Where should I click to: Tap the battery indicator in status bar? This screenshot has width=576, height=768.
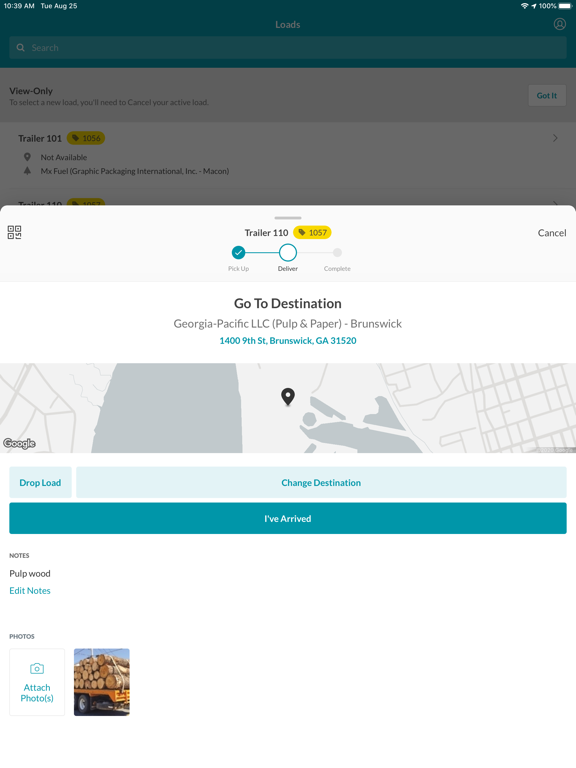point(565,6)
